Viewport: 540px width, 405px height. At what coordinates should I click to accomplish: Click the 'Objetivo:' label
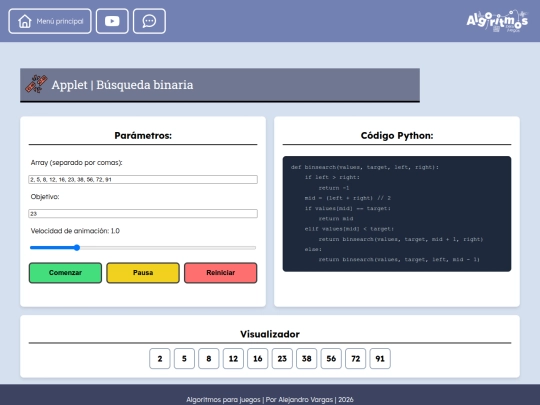pos(45,197)
